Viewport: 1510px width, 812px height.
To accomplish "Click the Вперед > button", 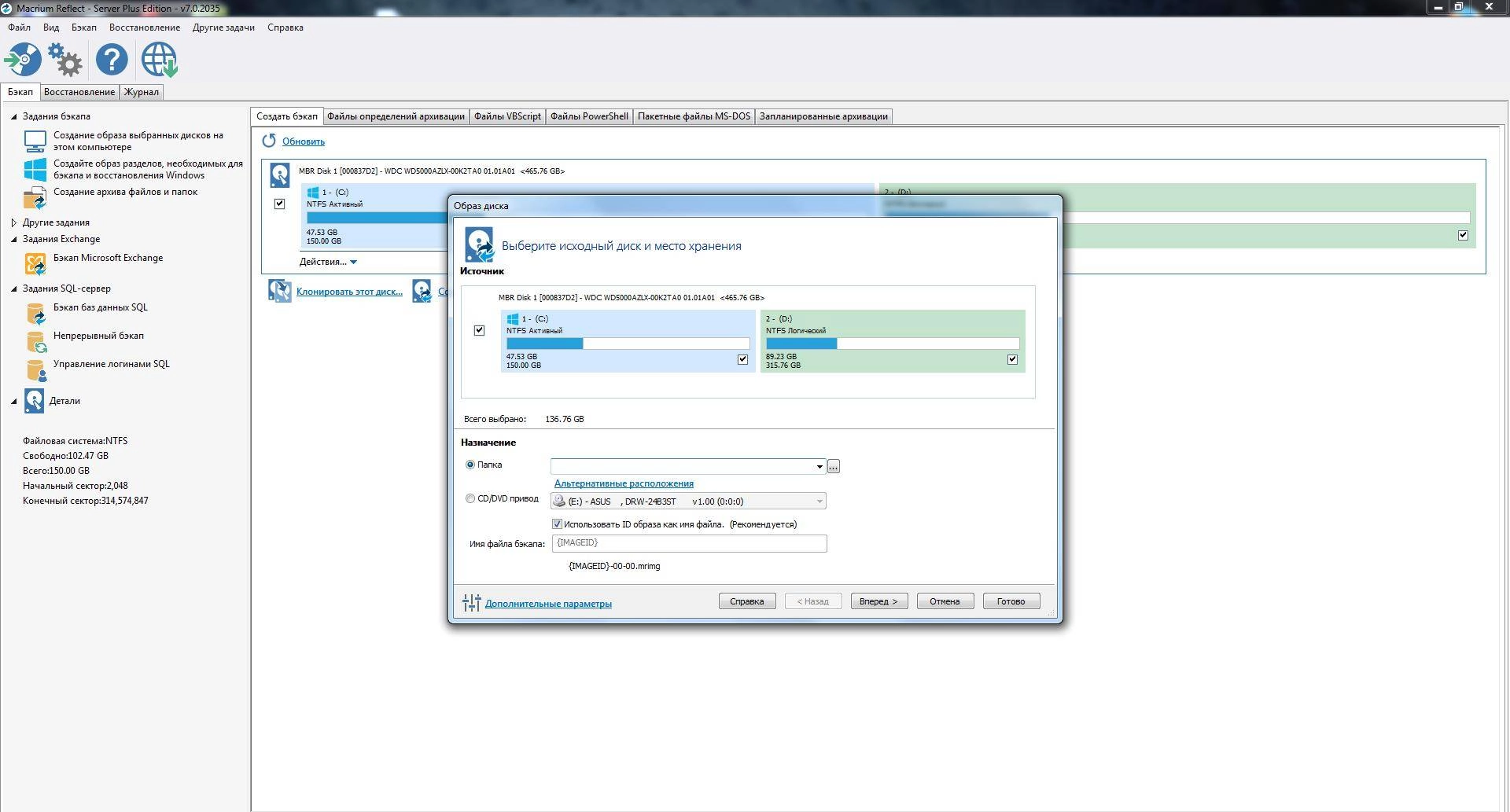I will point(878,601).
